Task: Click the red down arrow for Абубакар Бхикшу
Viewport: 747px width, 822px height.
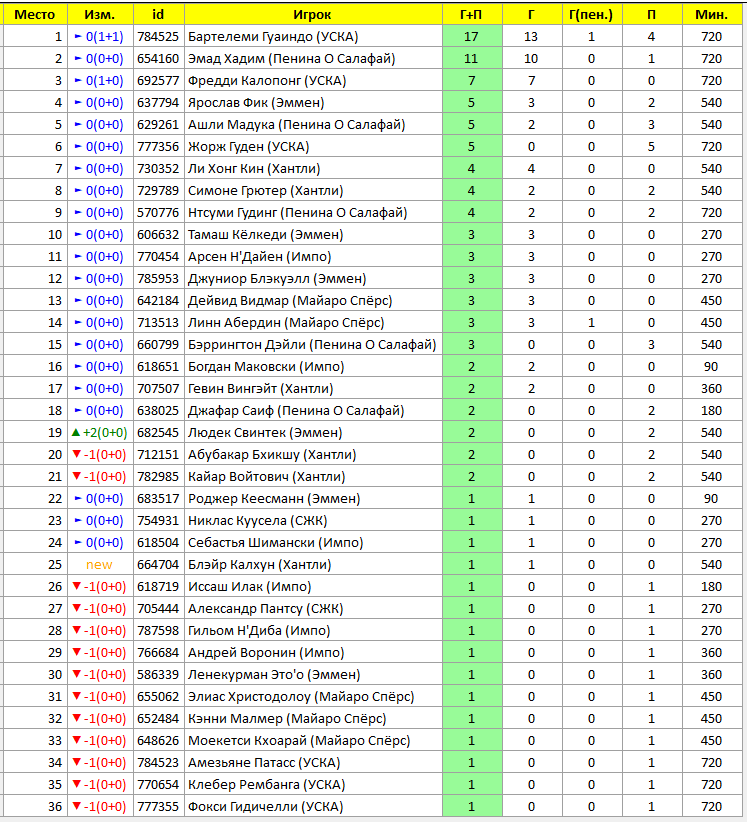Action: [x=77, y=455]
